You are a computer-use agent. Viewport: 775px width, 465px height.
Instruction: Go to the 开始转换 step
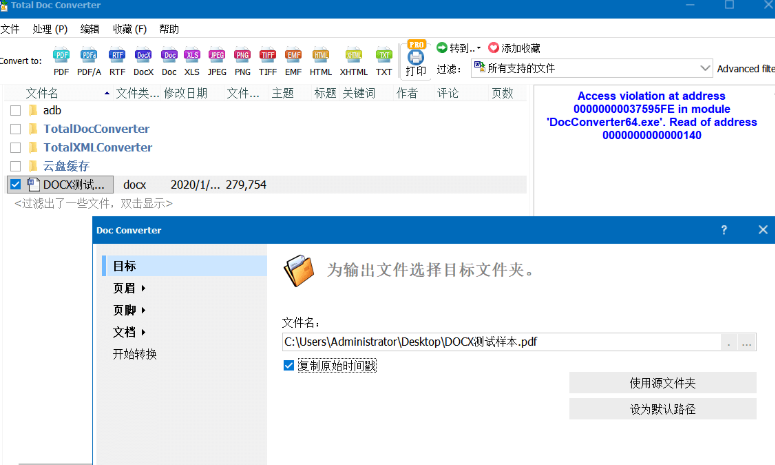134,354
